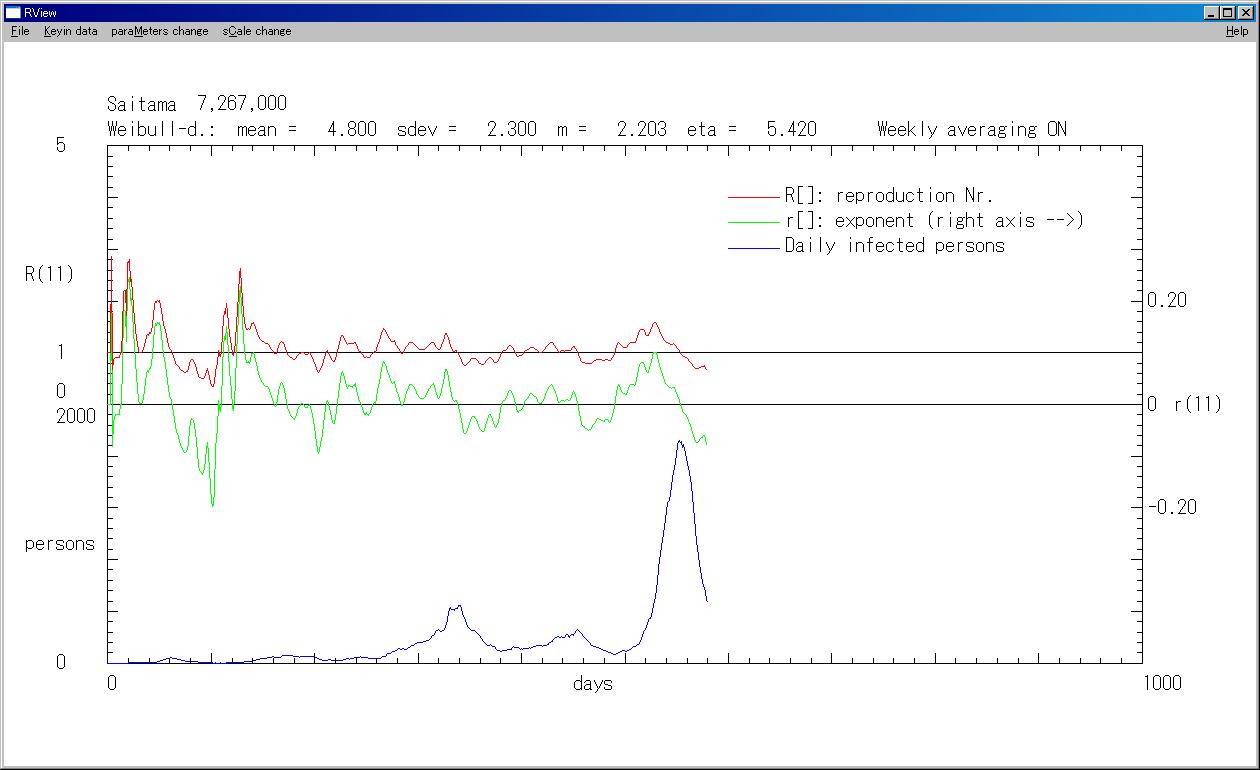Click the R(11) left axis label

49,273
